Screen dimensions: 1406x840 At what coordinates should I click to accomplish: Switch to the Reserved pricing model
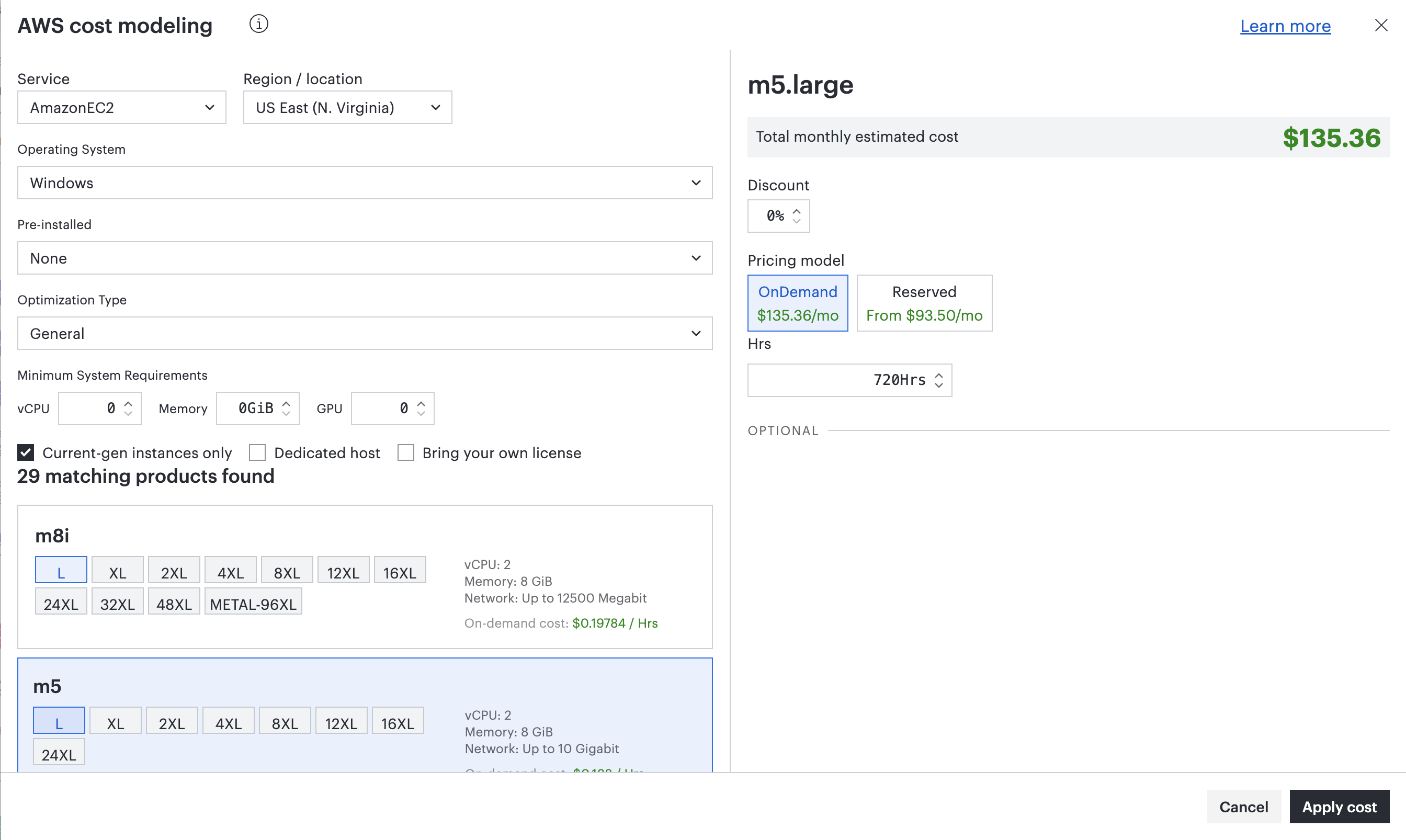[x=924, y=303]
